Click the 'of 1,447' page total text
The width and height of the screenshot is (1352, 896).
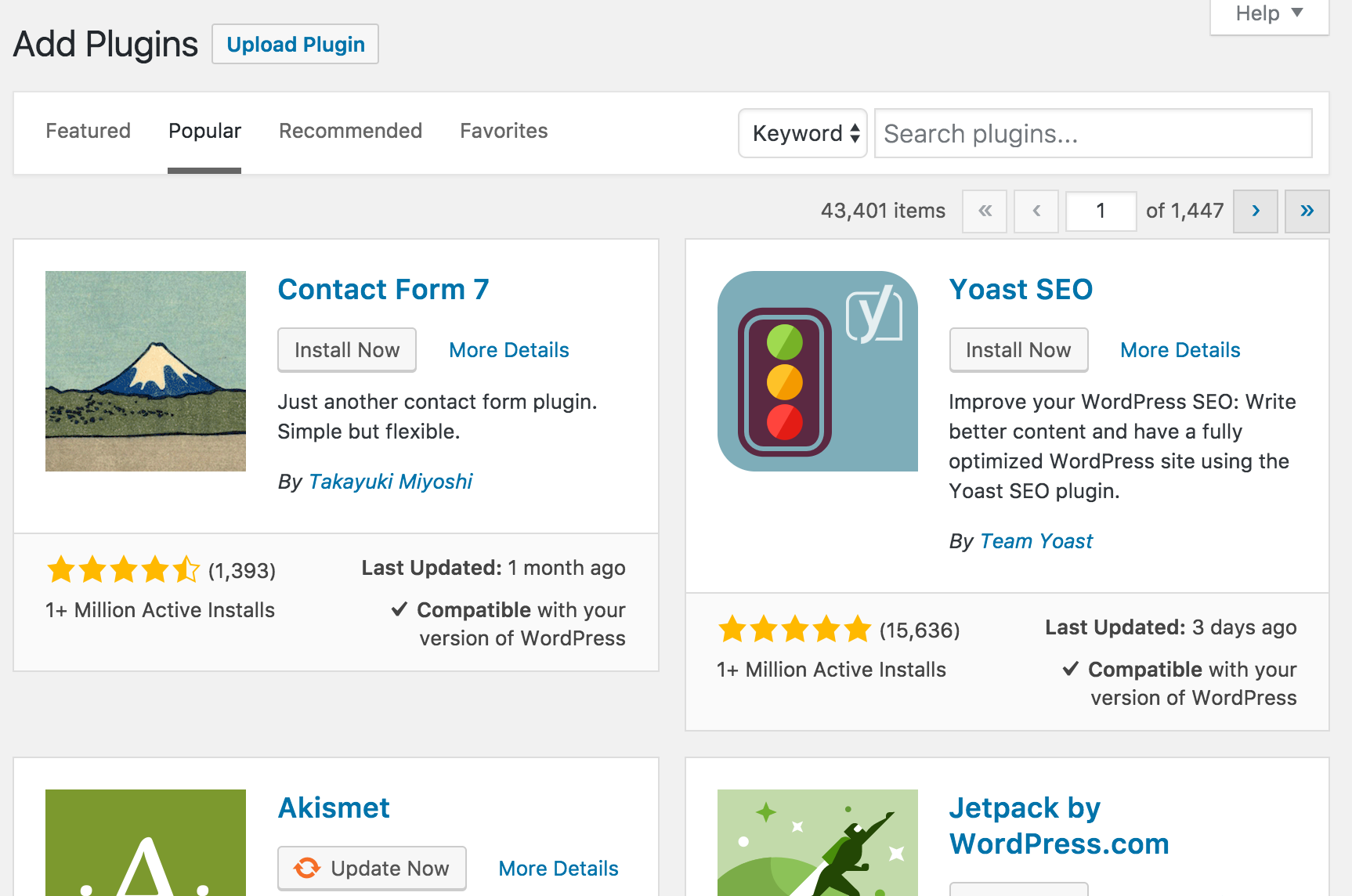pyautogui.click(x=1184, y=211)
